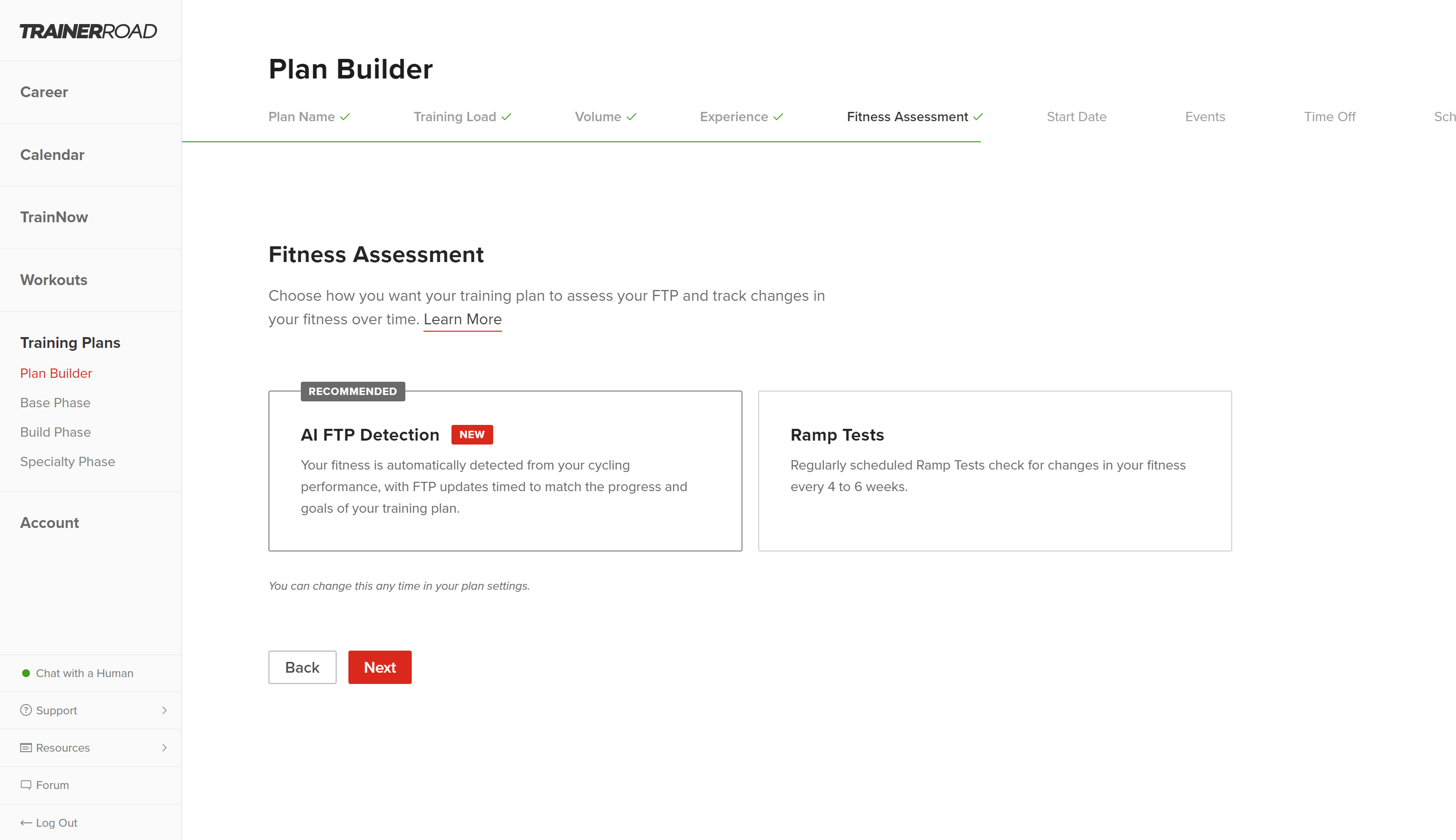Switch to the Start Date step
Image resolution: width=1456 pixels, height=840 pixels.
click(1076, 117)
